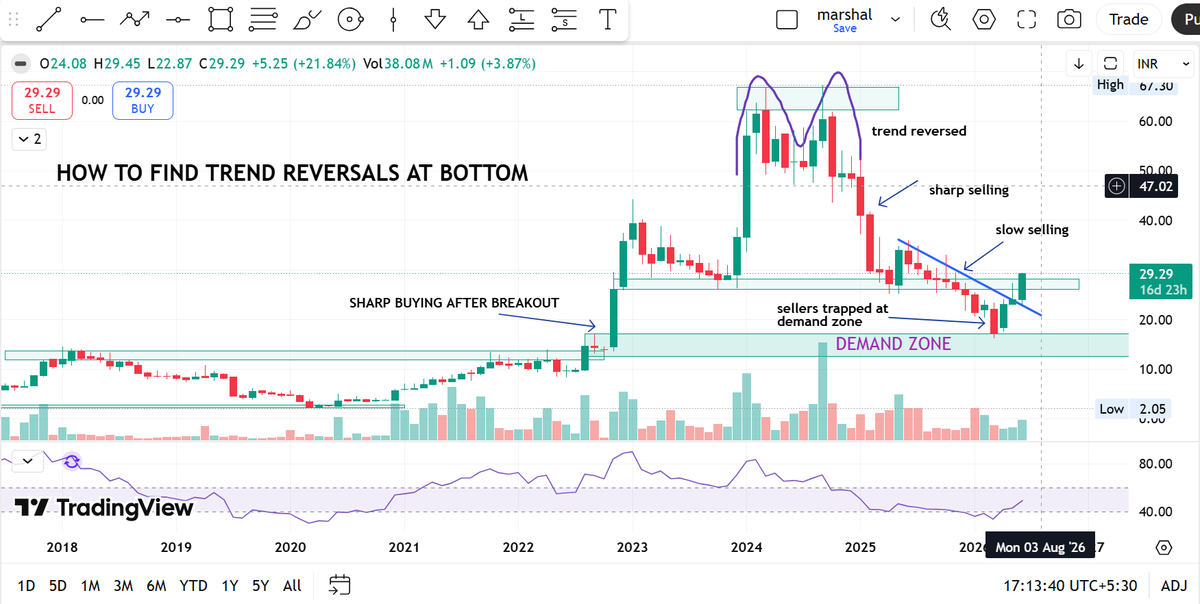Open the layout setup square icon
This screenshot has width=1200, height=604.
tap(787, 20)
